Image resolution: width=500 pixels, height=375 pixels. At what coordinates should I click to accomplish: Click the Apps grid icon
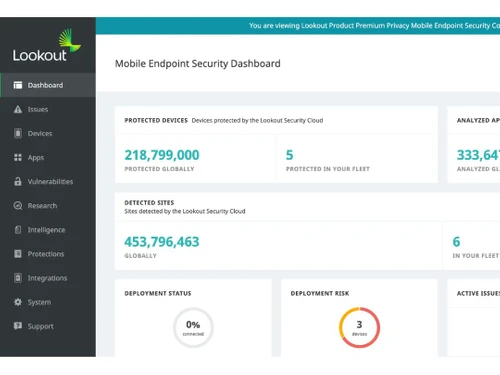18,157
